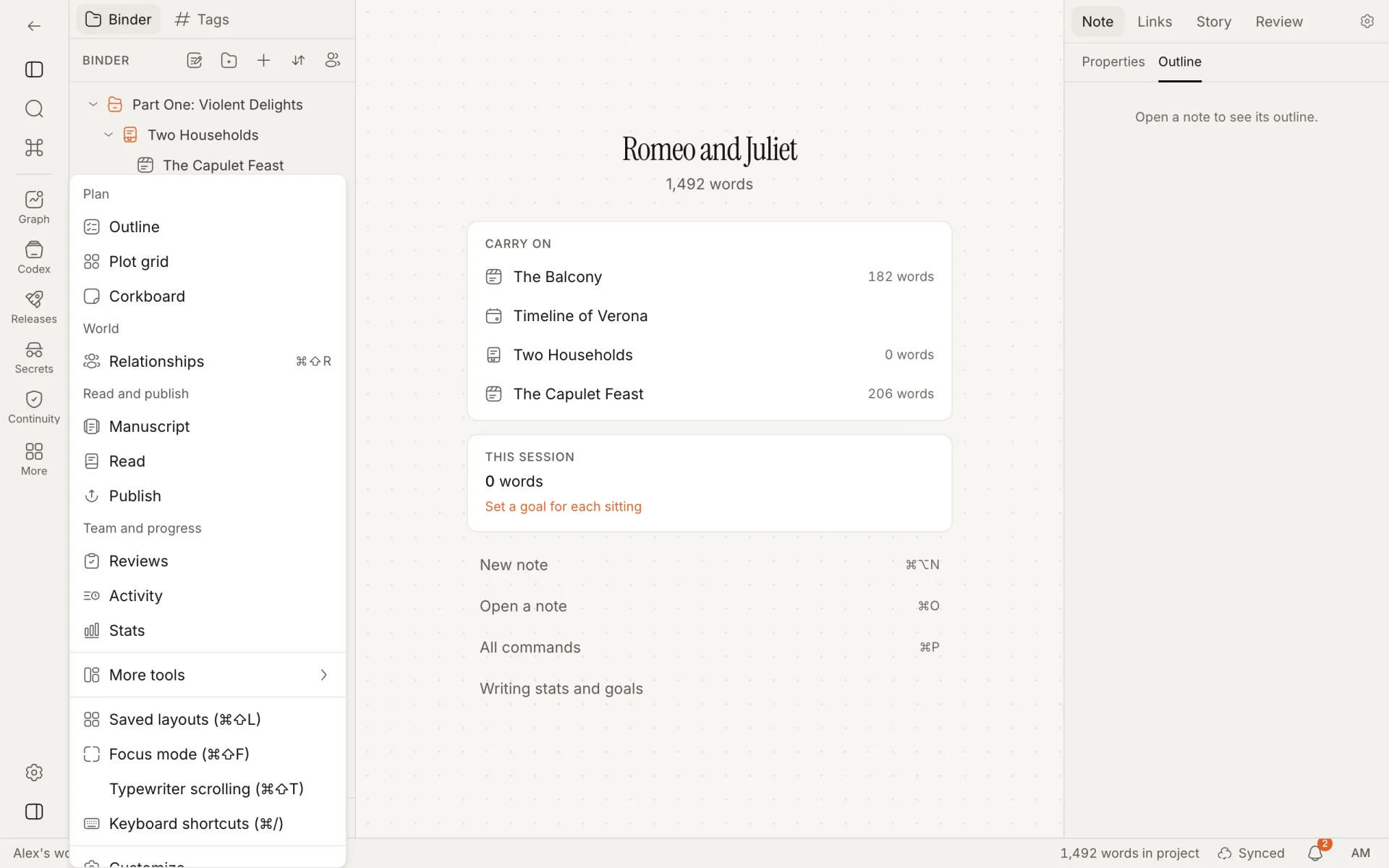Choose Plot grid from the menu
The width and height of the screenshot is (1389, 868).
coord(208,262)
